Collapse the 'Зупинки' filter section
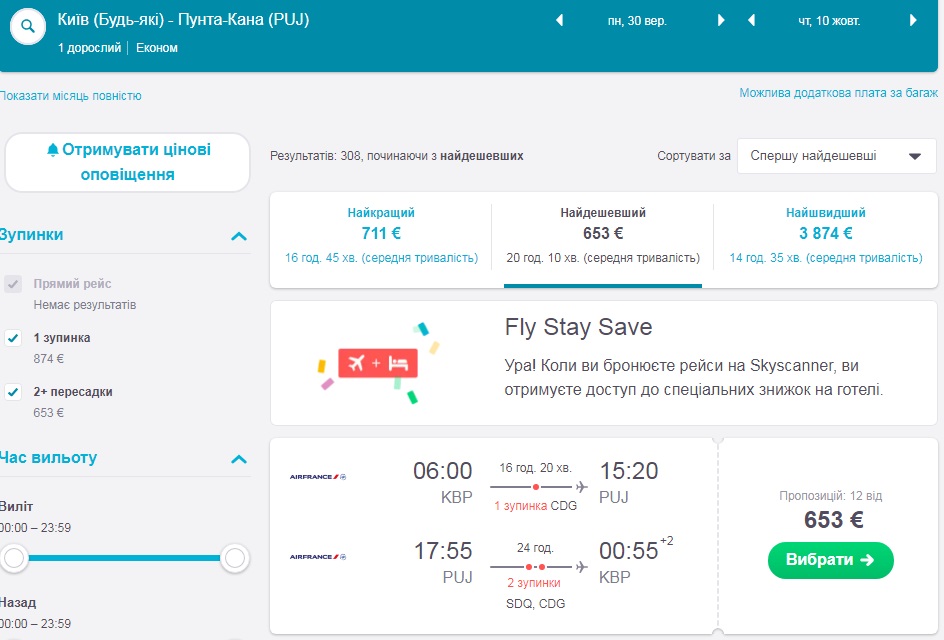This screenshot has width=944, height=640. [x=238, y=236]
